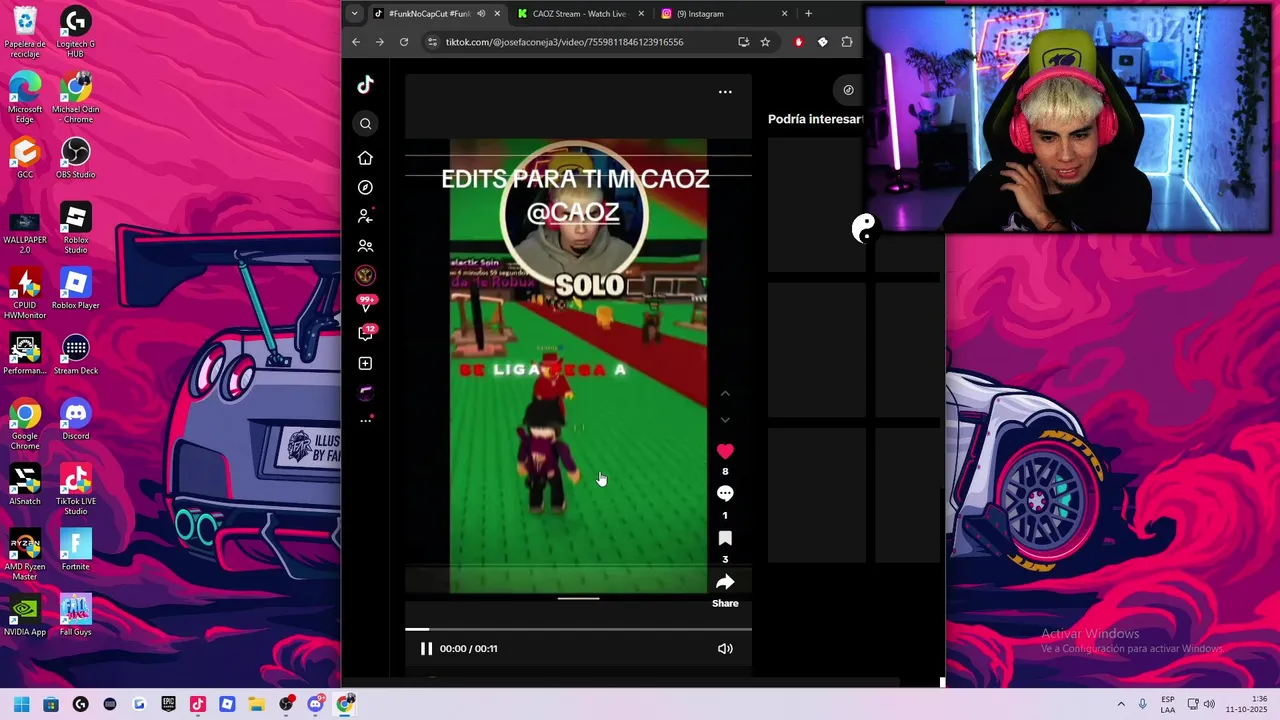Like the video with the heart icon

click(x=725, y=451)
